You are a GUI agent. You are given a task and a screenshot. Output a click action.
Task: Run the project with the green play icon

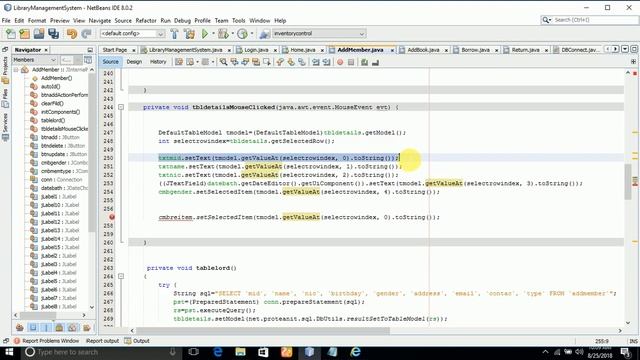coord(205,33)
